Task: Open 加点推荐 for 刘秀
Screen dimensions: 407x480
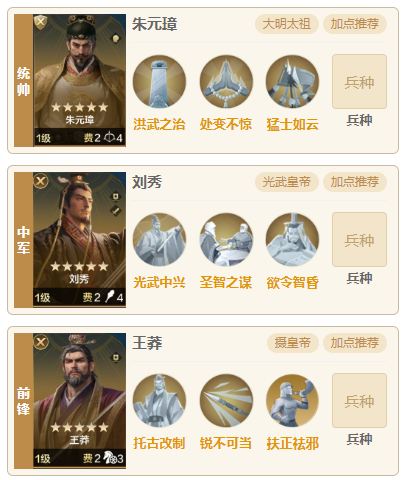Action: pyautogui.click(x=355, y=182)
